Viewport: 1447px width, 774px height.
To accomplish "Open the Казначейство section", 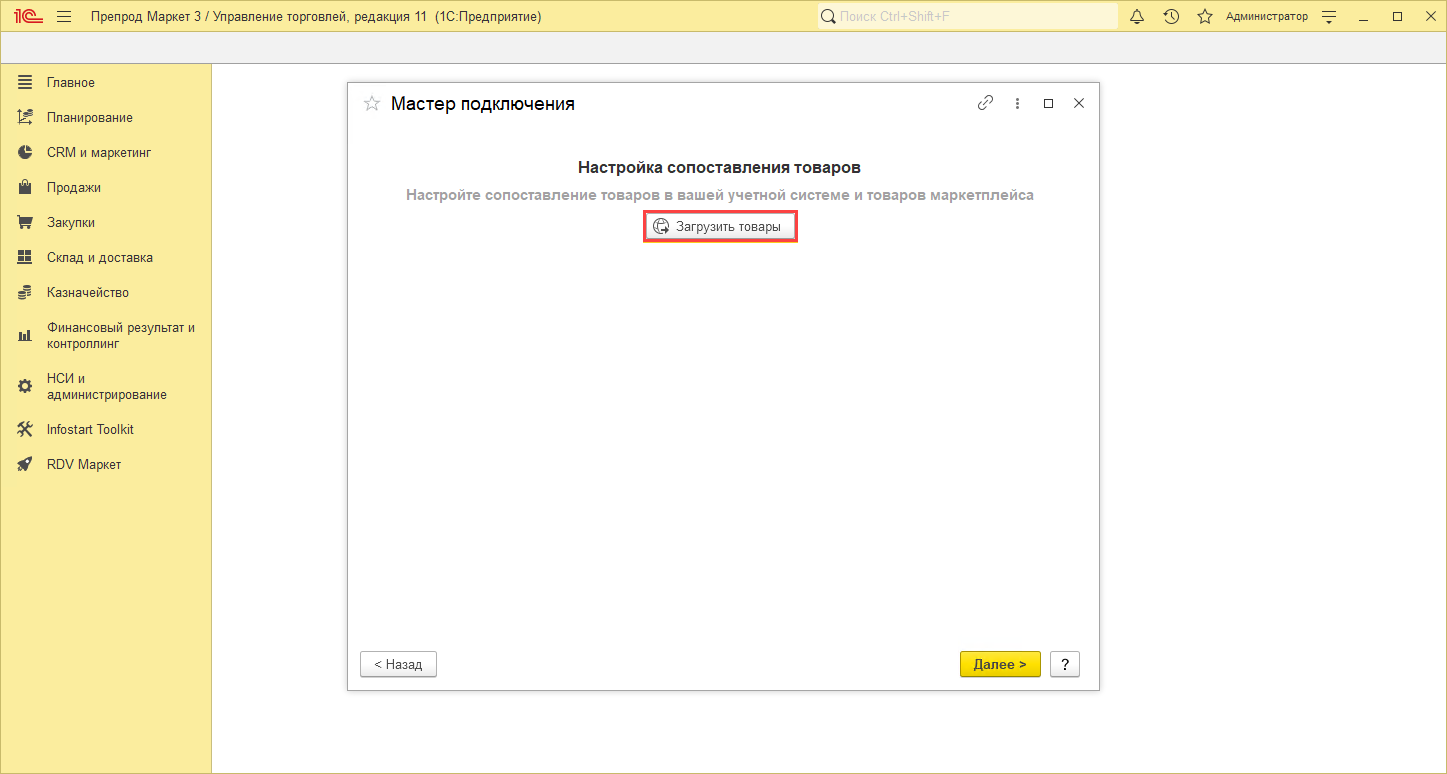I will tap(106, 292).
